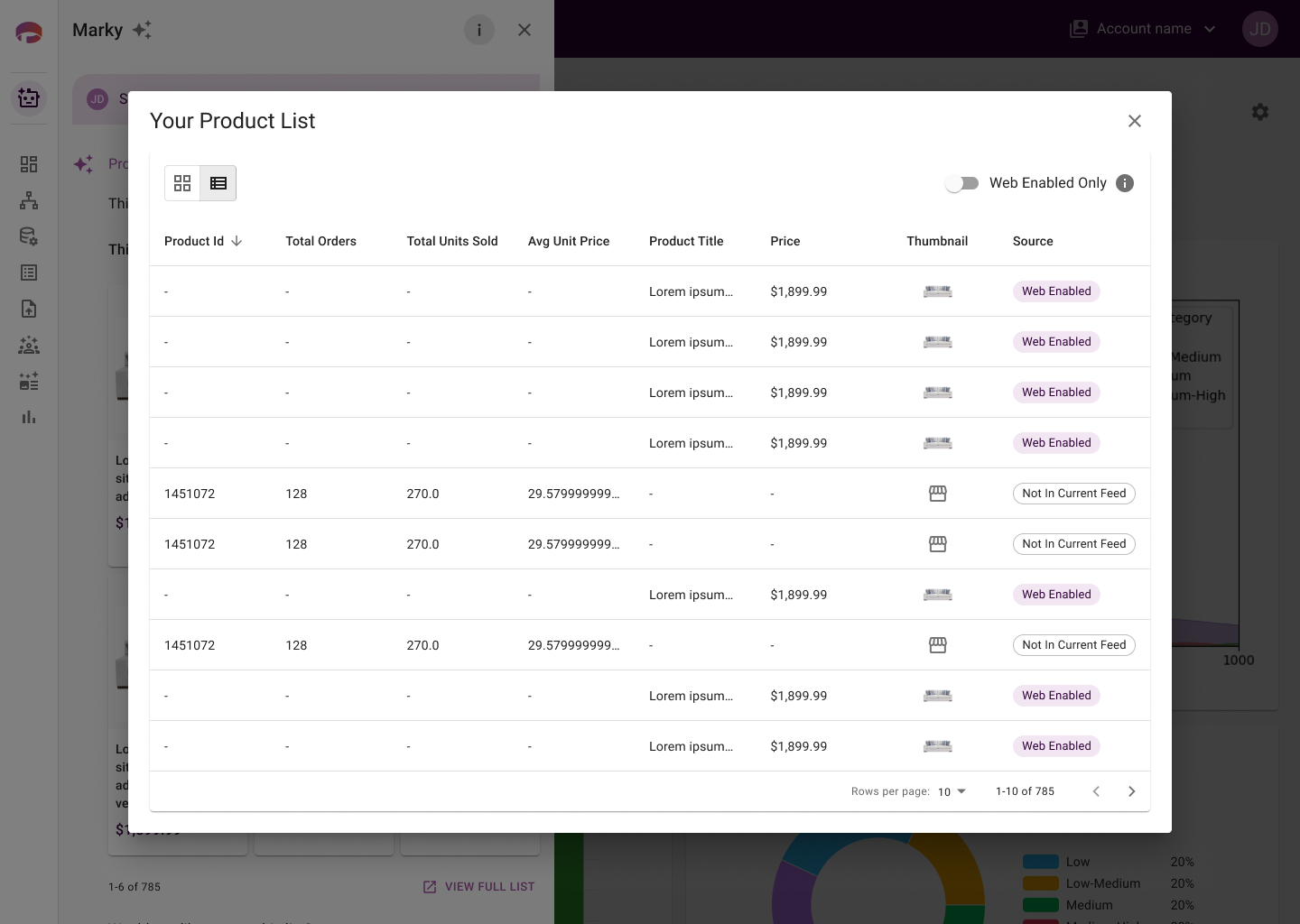Click first Not In Current Feed badge
This screenshot has height=924, width=1300.
pos(1074,494)
